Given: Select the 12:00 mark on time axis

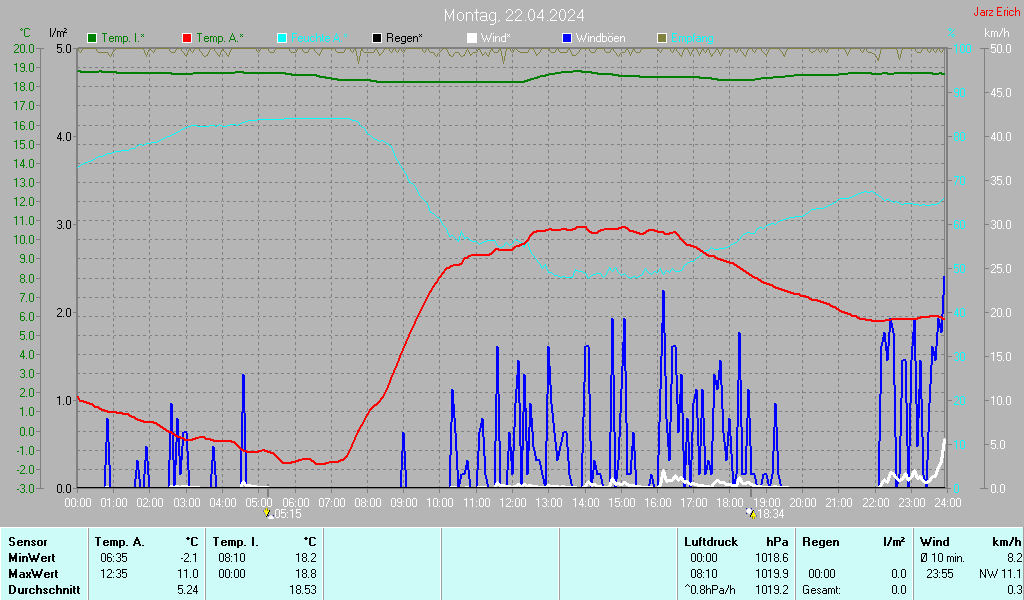Looking at the screenshot, I should 512,502.
